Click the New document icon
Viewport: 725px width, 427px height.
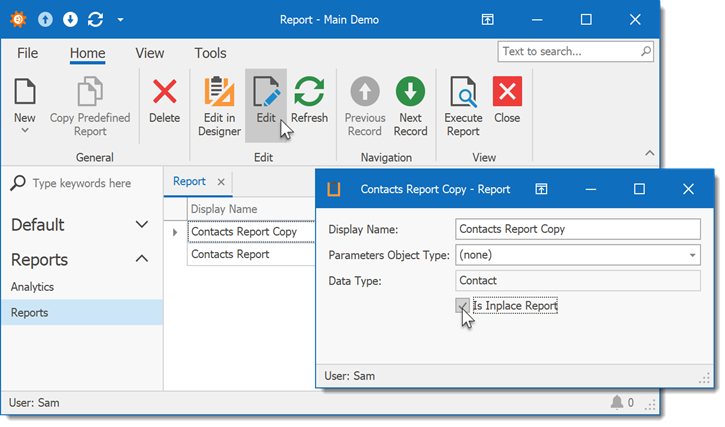point(25,91)
